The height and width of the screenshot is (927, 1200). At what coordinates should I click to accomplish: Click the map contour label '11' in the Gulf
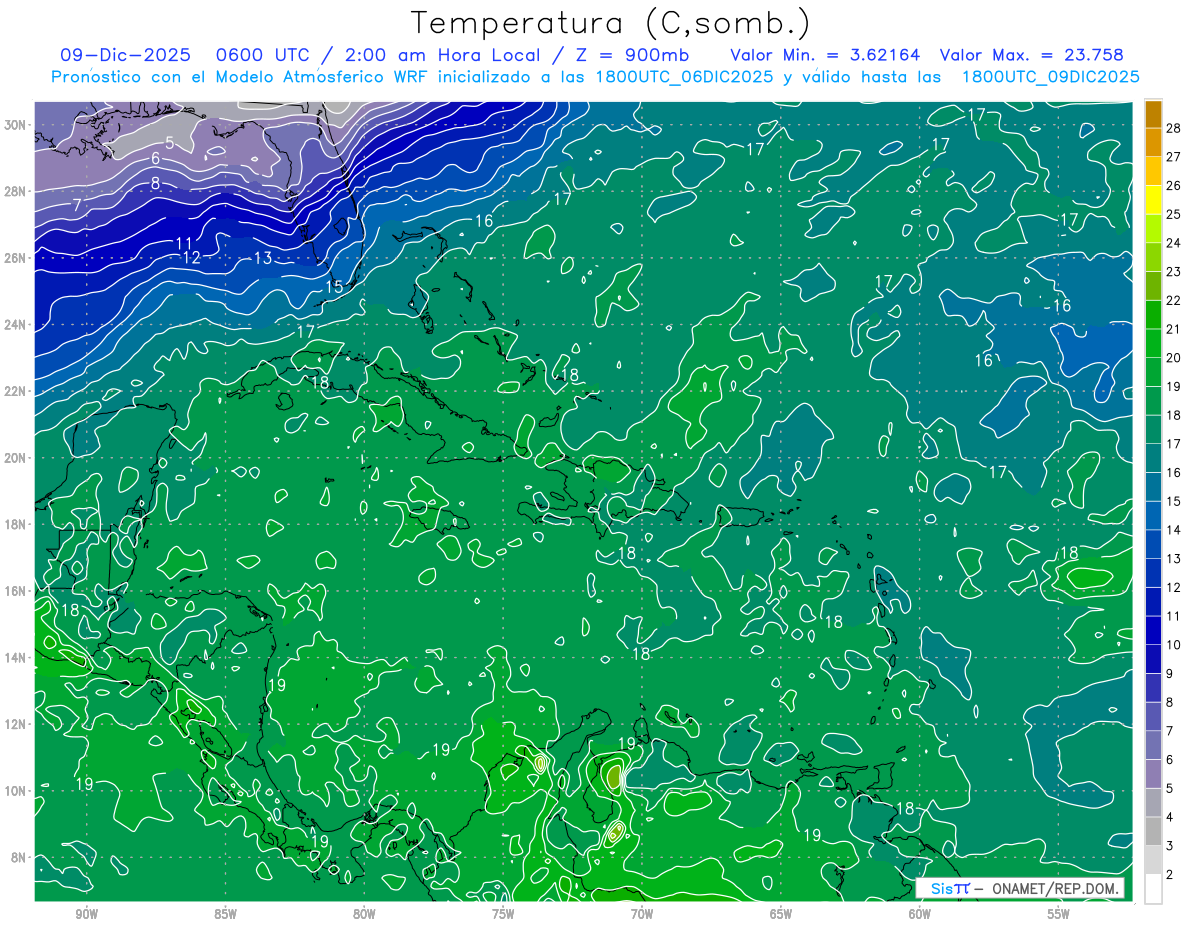(184, 244)
